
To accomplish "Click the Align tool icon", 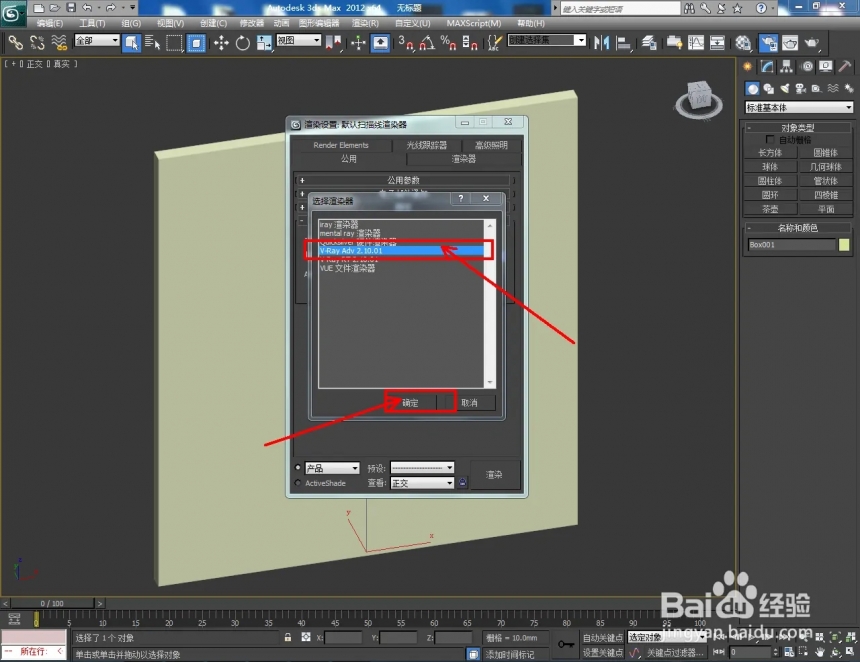I will 623,43.
